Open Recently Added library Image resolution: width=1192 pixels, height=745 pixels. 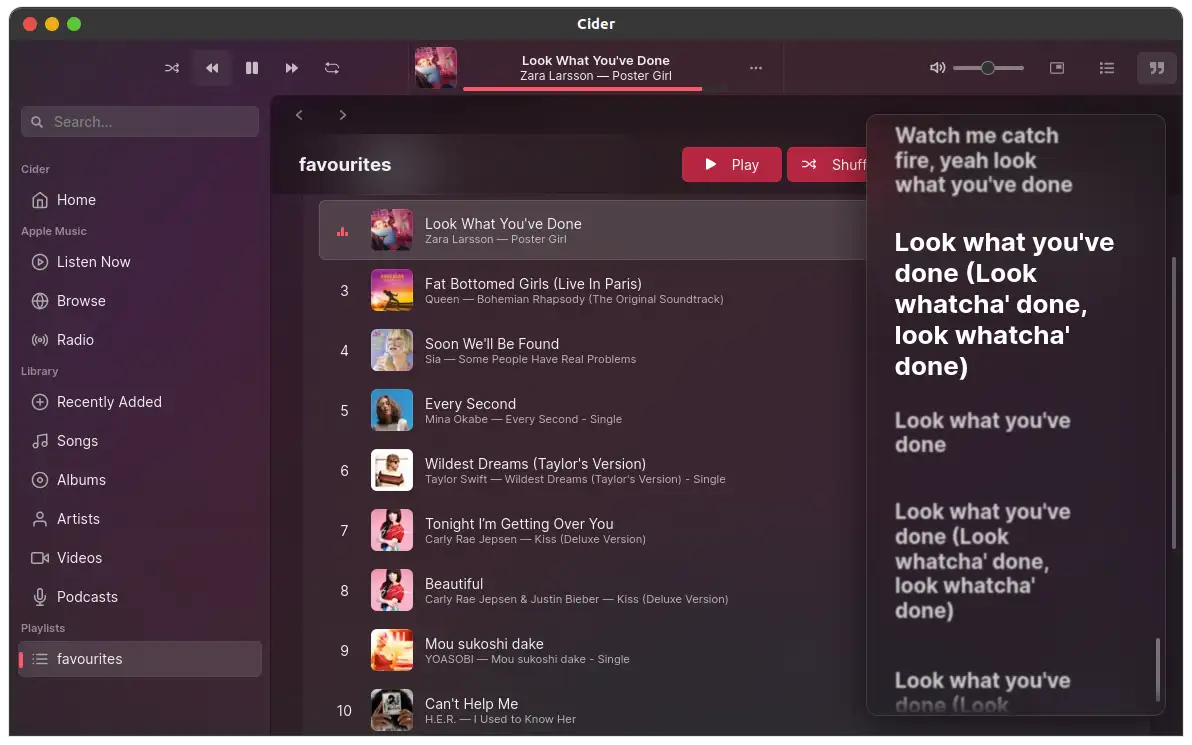pyautogui.click(x=140, y=402)
